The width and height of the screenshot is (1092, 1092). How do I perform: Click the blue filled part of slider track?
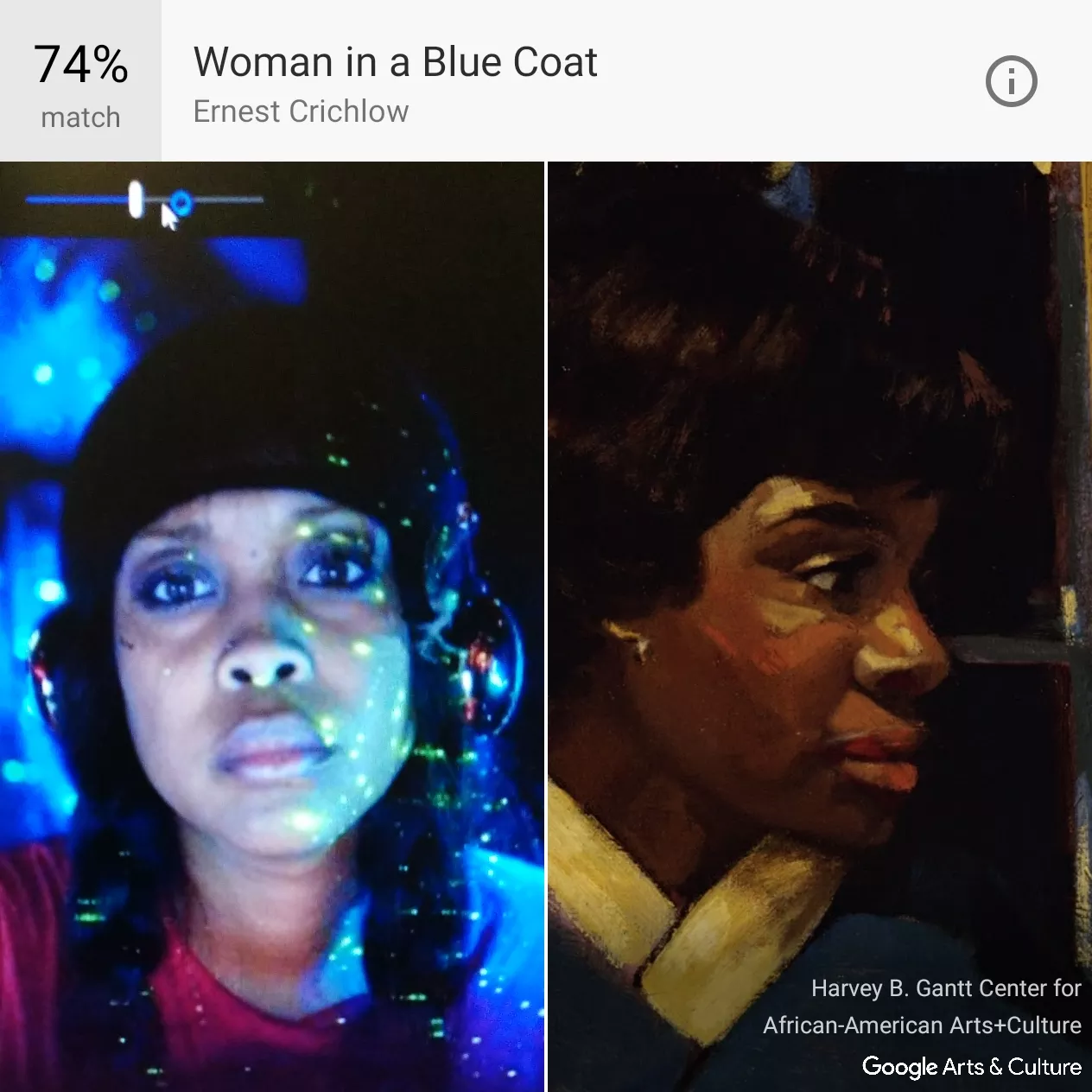coord(77,200)
